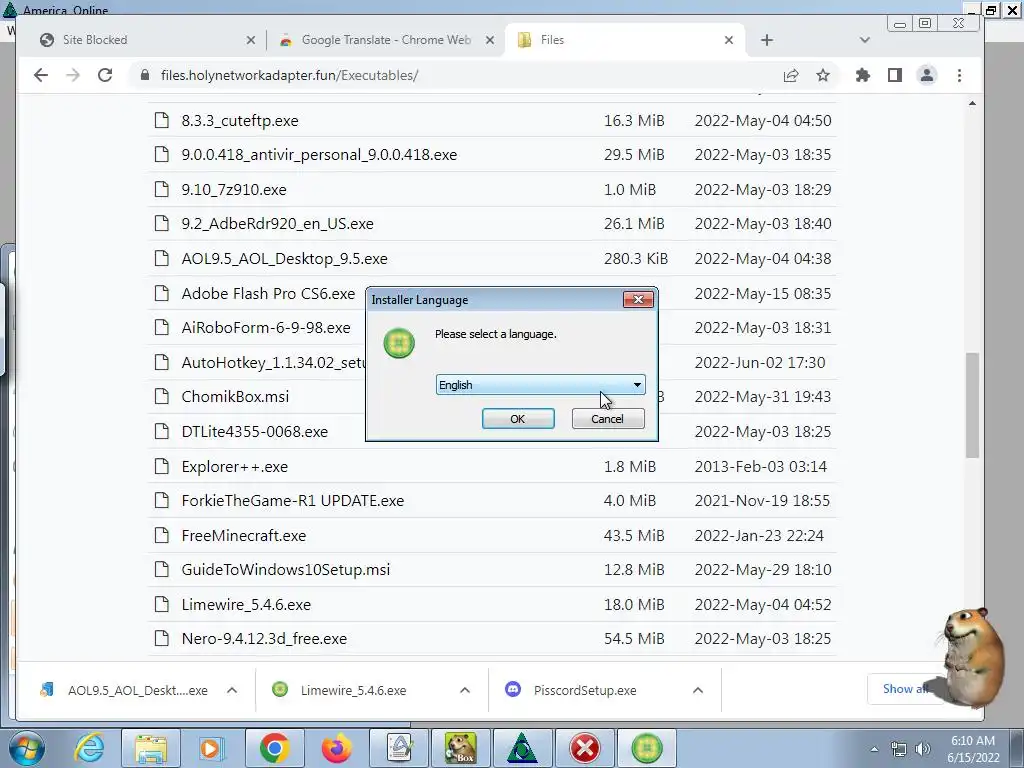This screenshot has width=1024, height=768.
Task: Click the page vertical scrollbar thumb
Action: point(972,405)
